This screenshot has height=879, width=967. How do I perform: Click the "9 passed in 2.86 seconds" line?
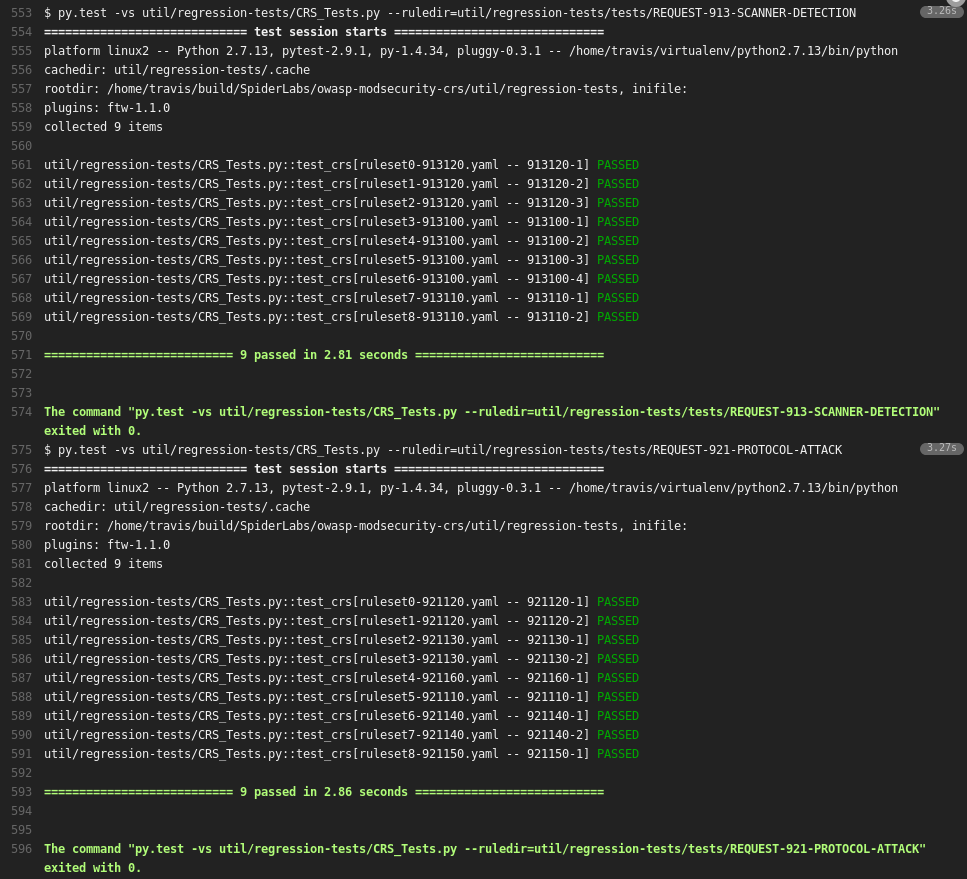[324, 792]
